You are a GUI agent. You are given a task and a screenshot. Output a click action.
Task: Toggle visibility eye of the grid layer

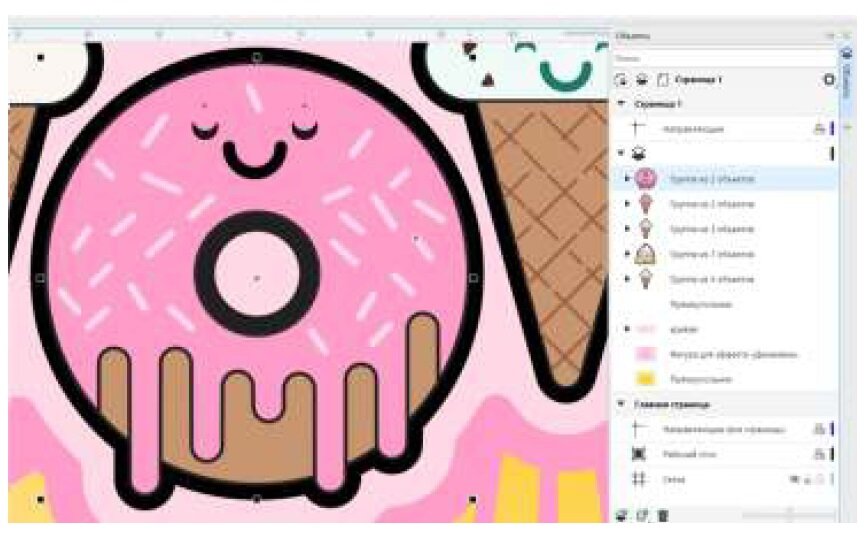click(794, 479)
